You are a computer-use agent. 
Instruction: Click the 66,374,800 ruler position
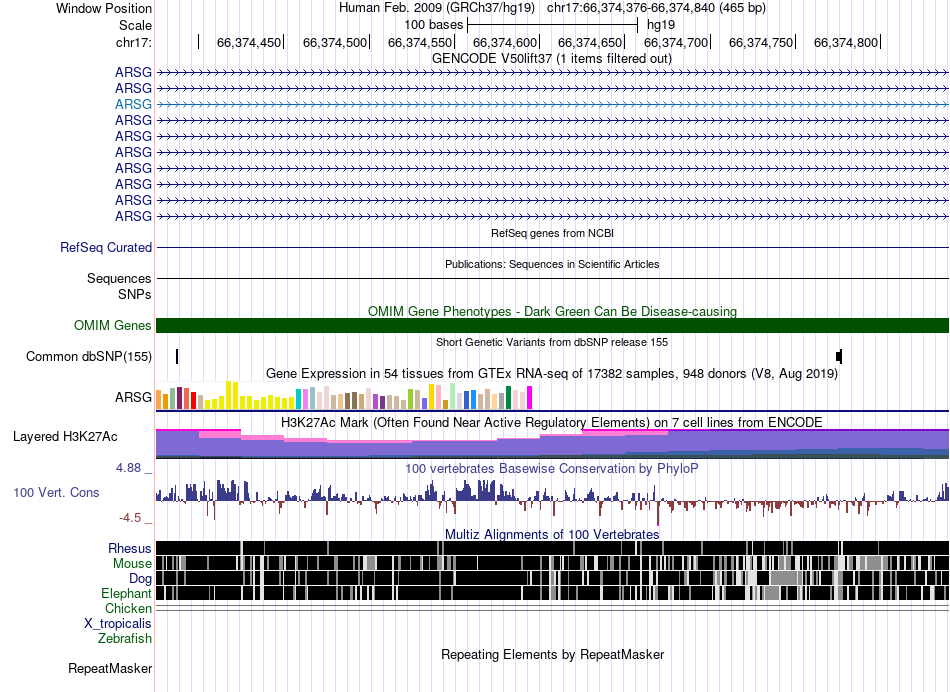point(846,42)
